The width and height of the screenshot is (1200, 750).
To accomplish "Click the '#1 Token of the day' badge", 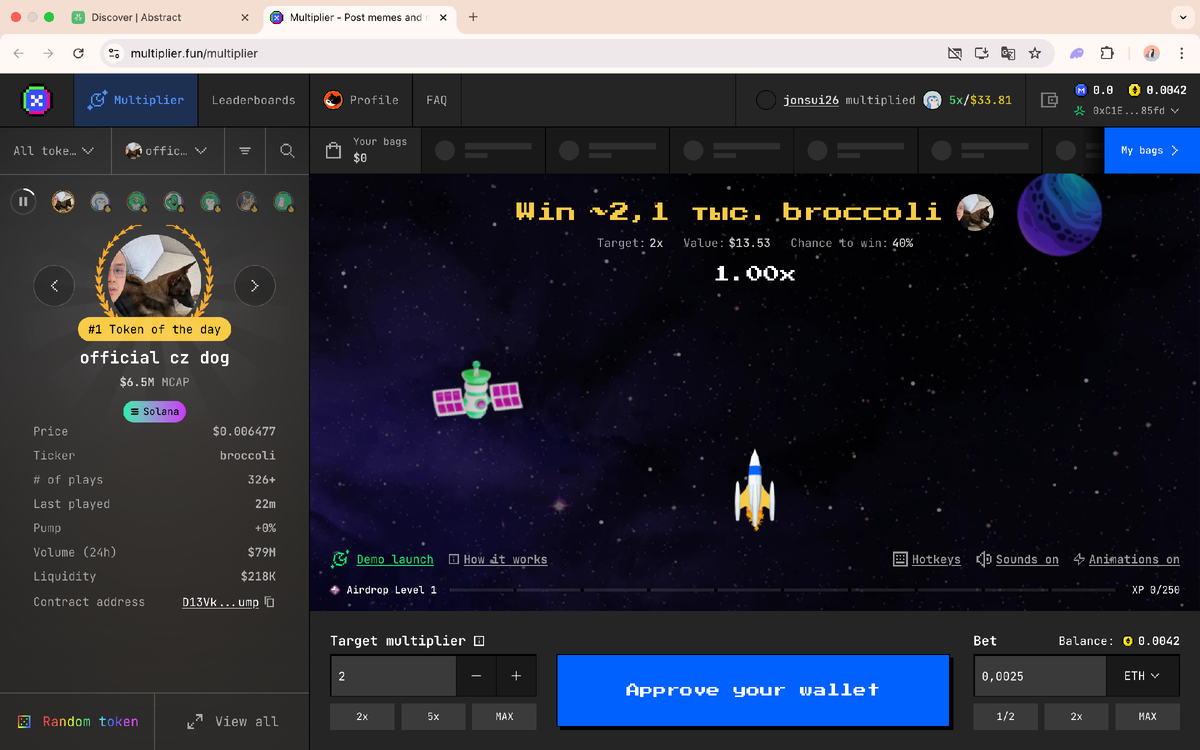I will point(154,329).
